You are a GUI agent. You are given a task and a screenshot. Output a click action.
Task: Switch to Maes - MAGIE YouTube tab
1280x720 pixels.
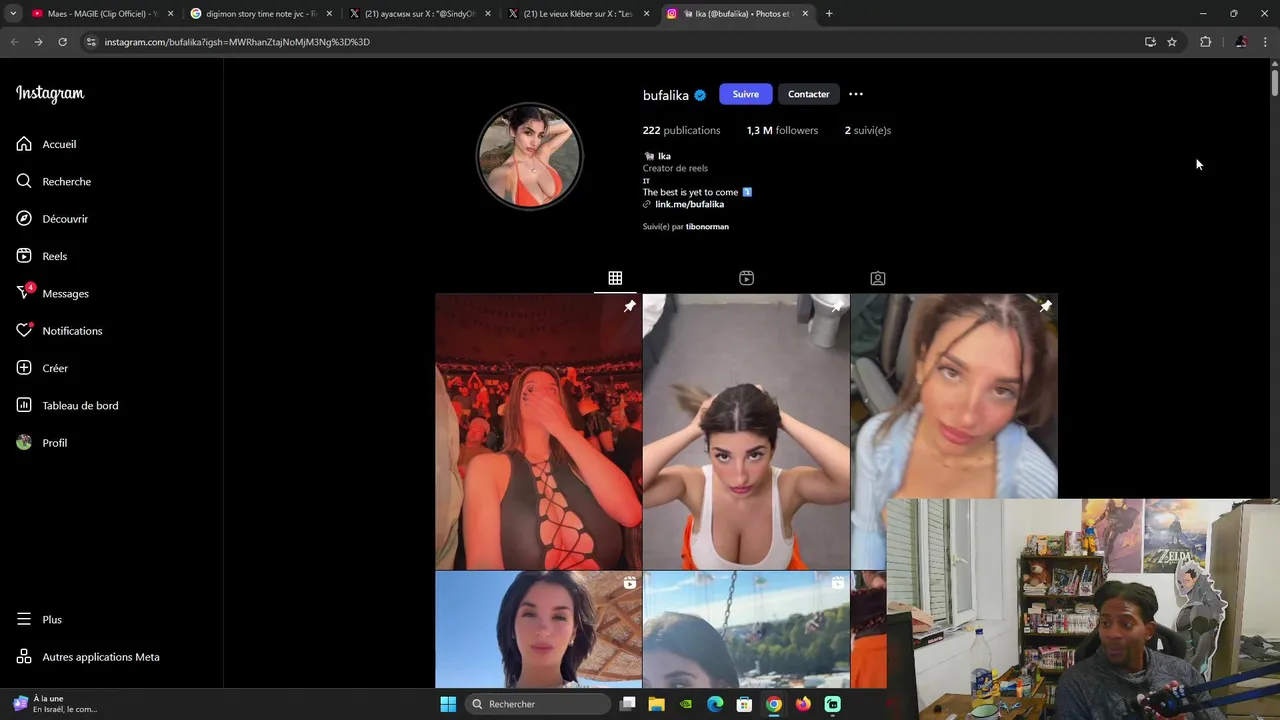pos(96,14)
